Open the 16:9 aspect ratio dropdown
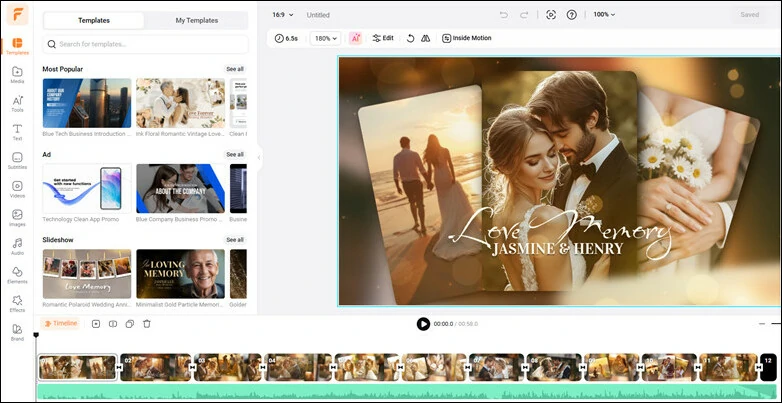Image resolution: width=782 pixels, height=403 pixels. pos(283,15)
